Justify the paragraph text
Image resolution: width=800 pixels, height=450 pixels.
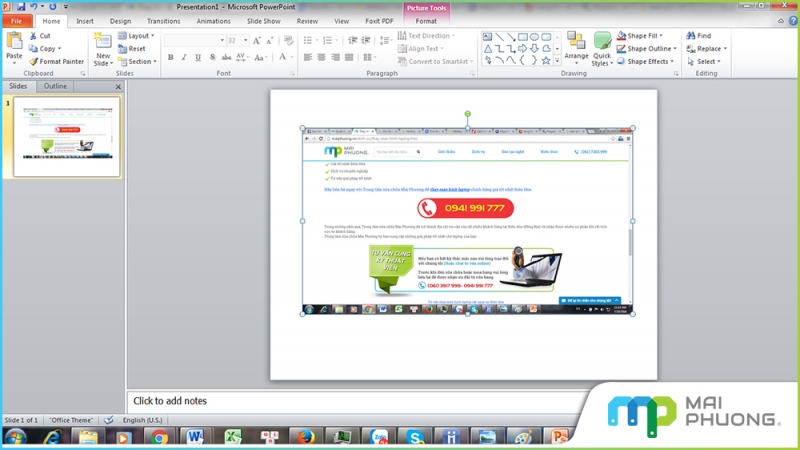(349, 57)
